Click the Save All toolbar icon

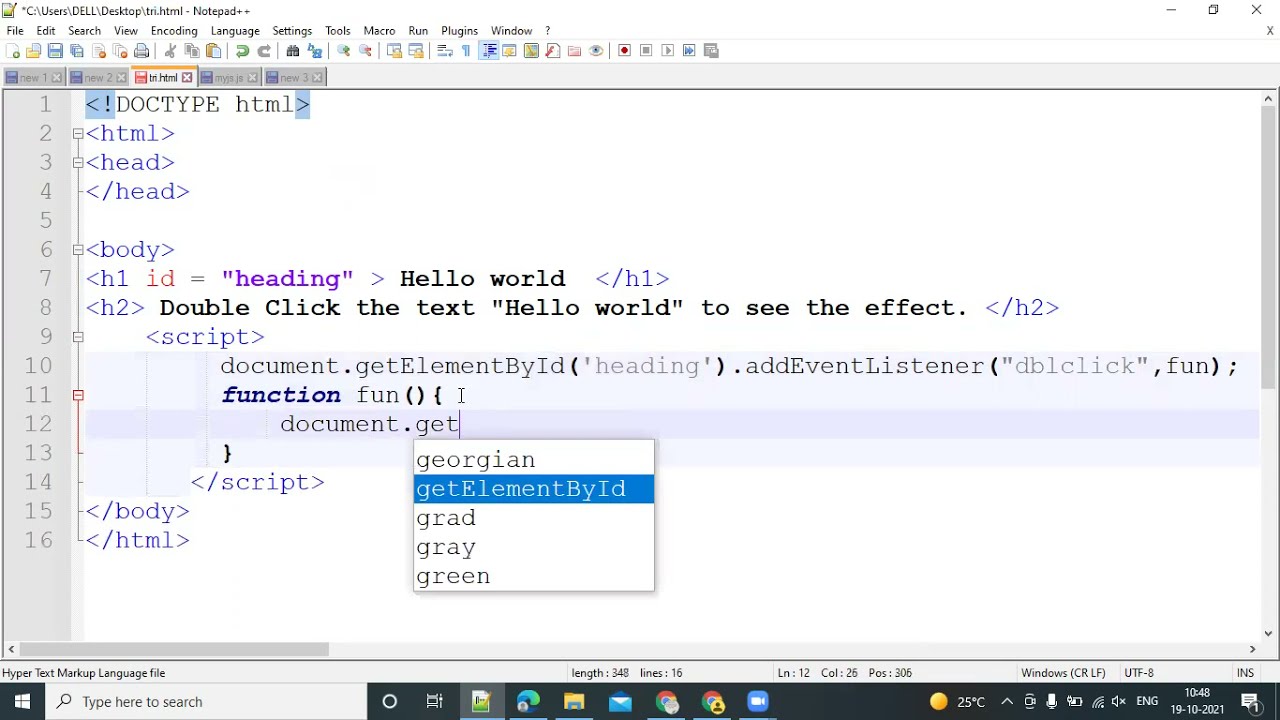coord(77,51)
